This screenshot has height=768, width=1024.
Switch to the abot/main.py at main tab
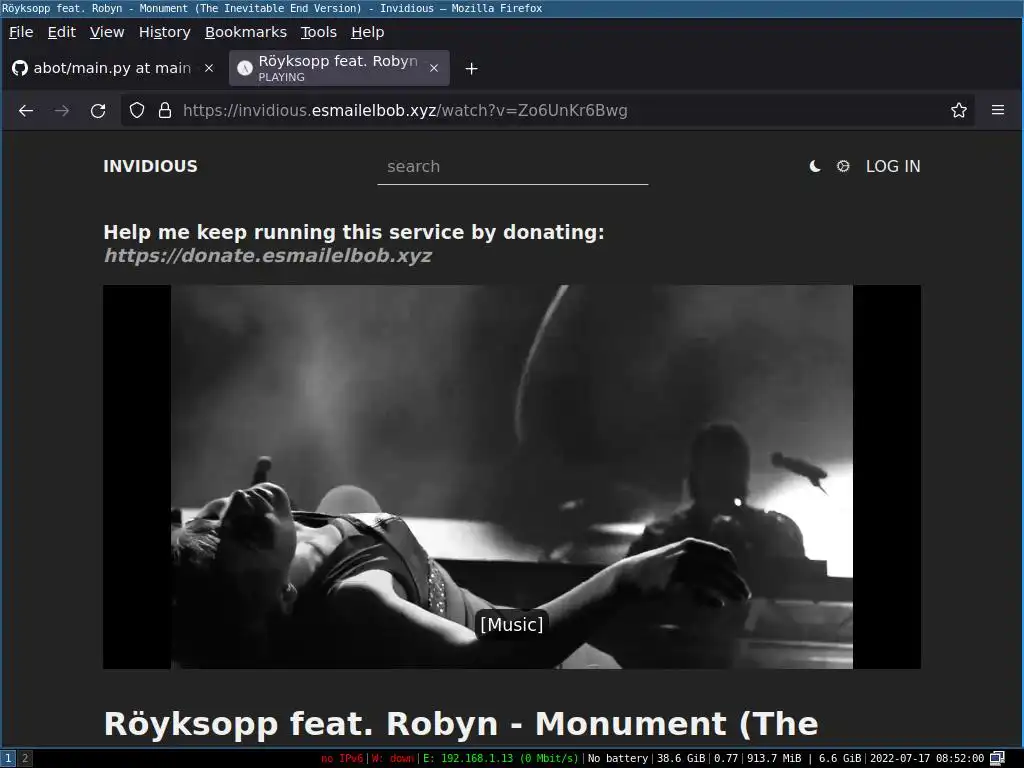coord(114,68)
